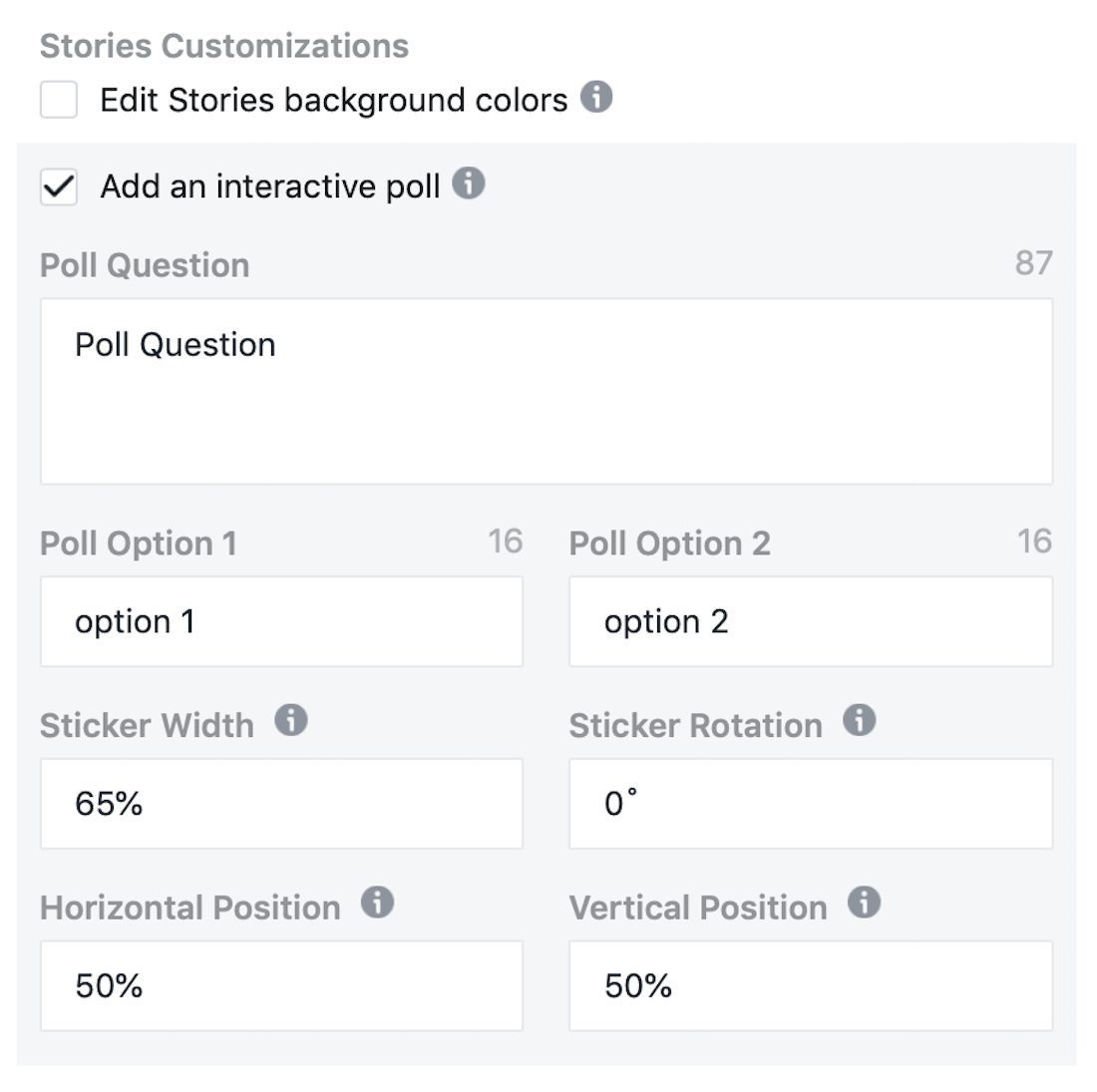The width and height of the screenshot is (1097, 1092).
Task: Click the Sticker Width 65% field
Action: (280, 803)
